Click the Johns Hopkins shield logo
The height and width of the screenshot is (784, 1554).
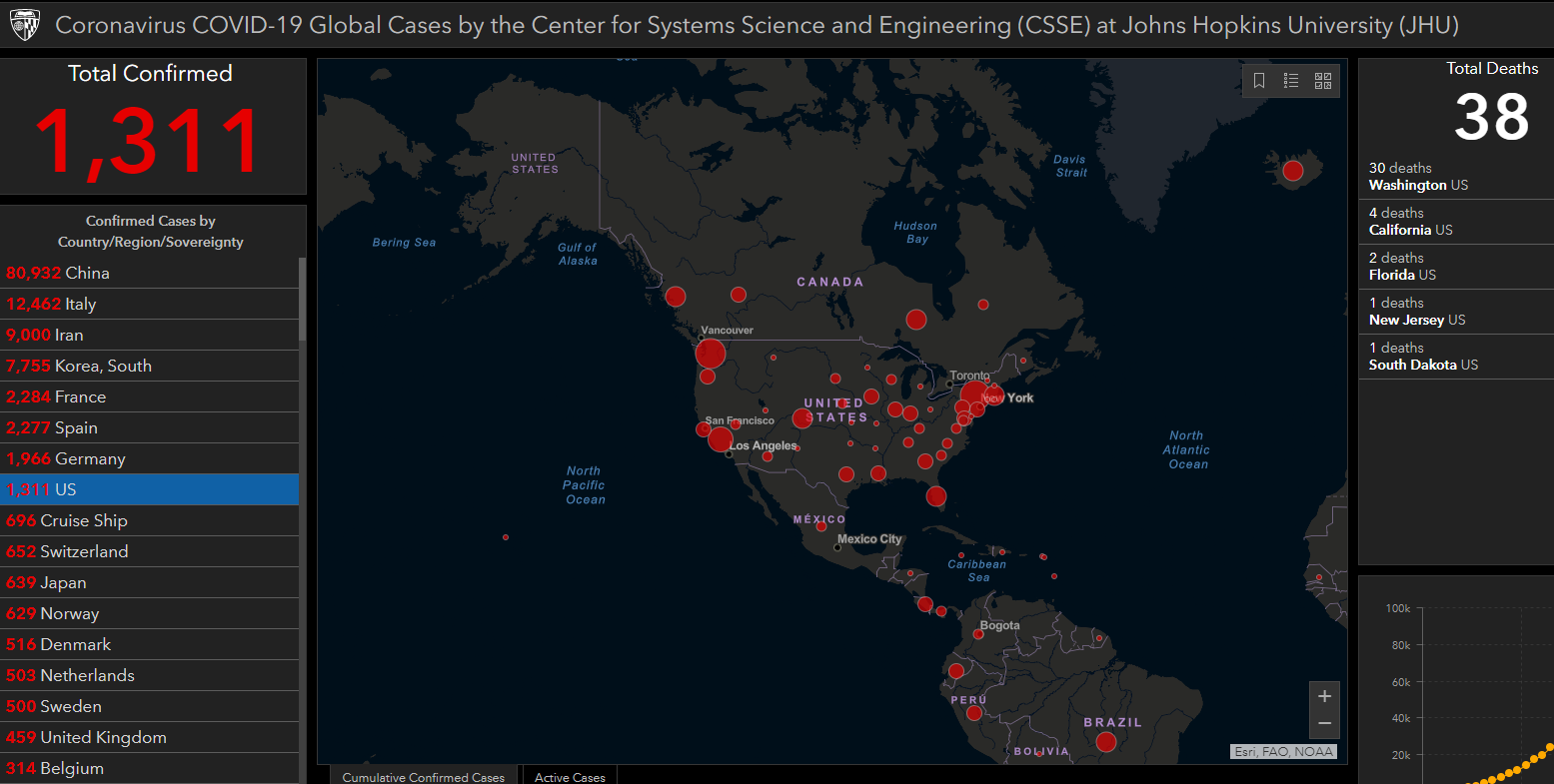pos(24,25)
